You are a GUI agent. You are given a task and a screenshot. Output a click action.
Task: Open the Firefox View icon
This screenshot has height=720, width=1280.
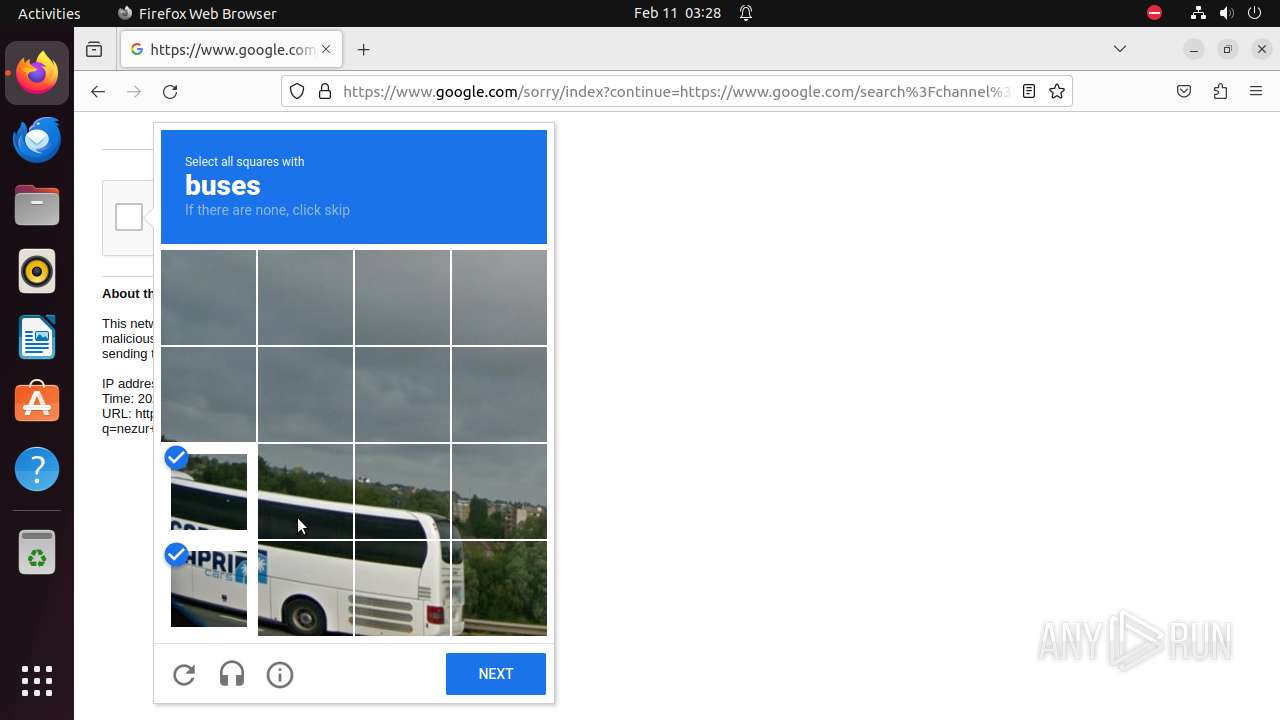(94, 49)
